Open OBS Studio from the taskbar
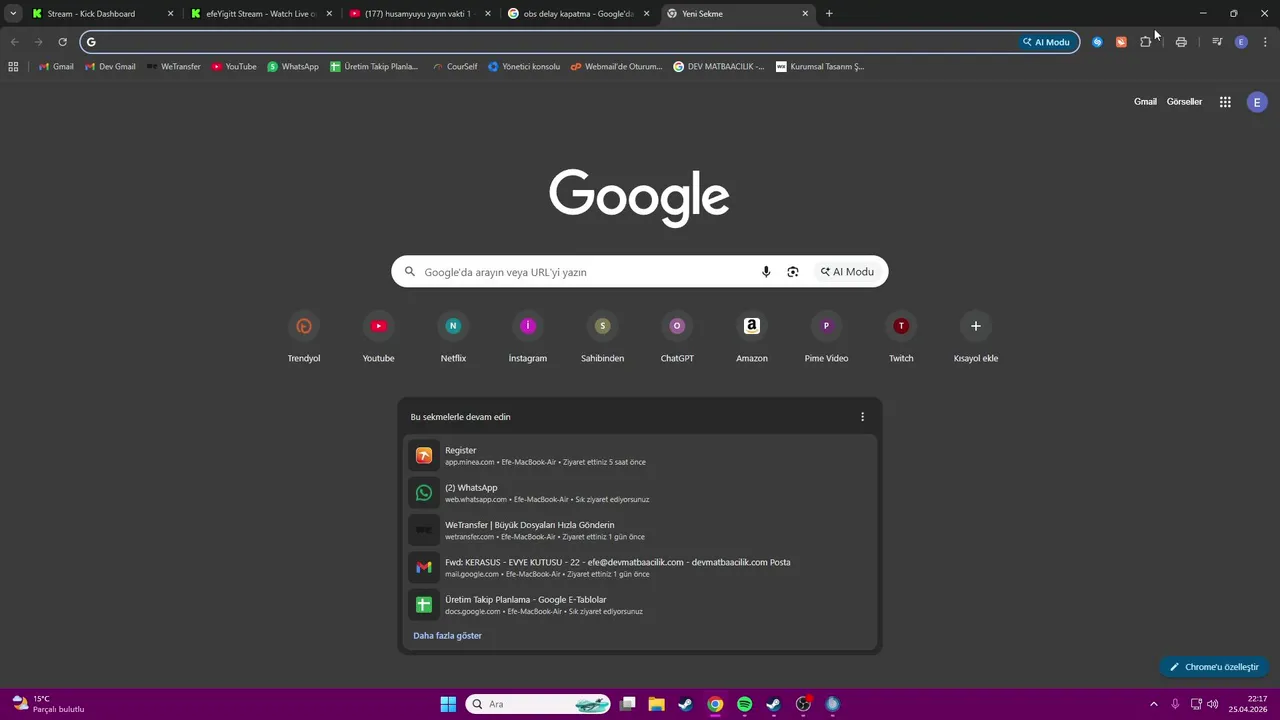 pyautogui.click(x=804, y=704)
